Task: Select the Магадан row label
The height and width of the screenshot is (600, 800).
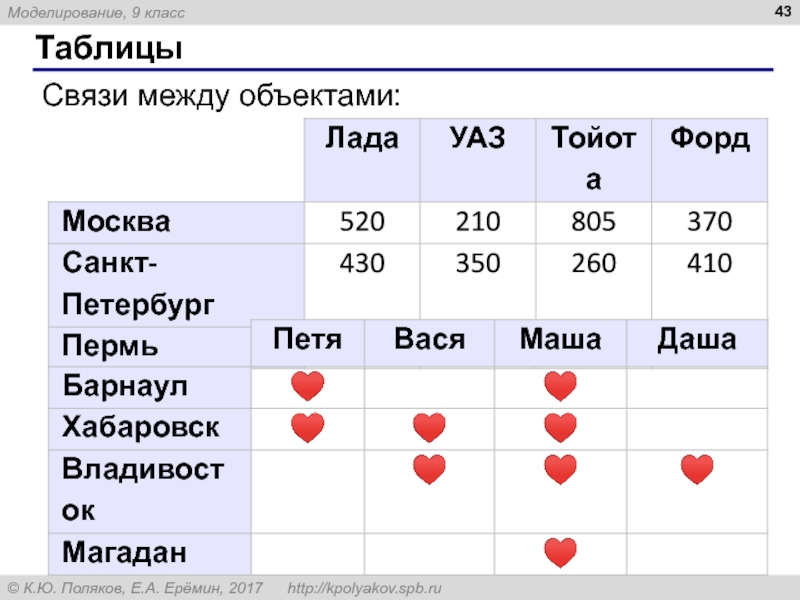Action: click(125, 552)
